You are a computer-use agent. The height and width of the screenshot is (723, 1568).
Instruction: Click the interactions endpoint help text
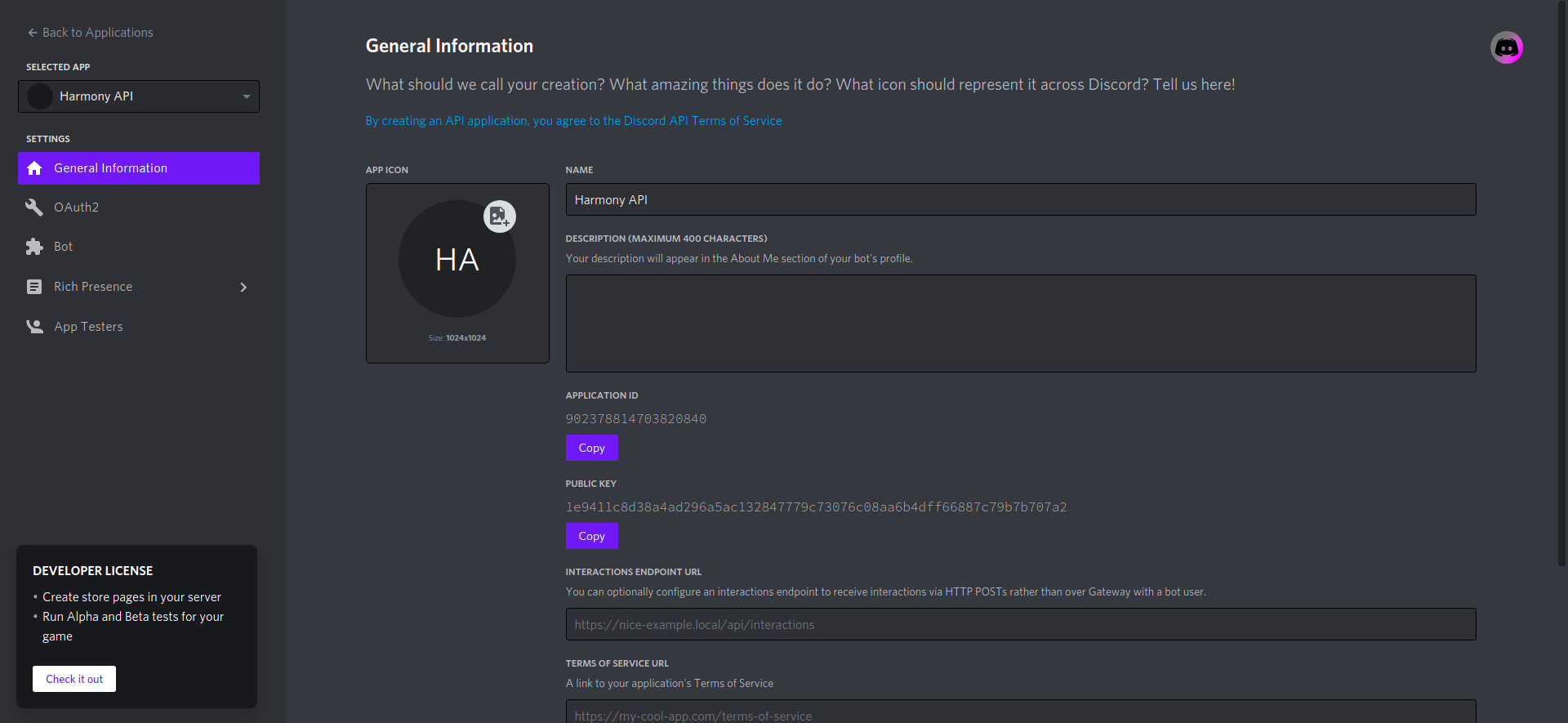[886, 592]
